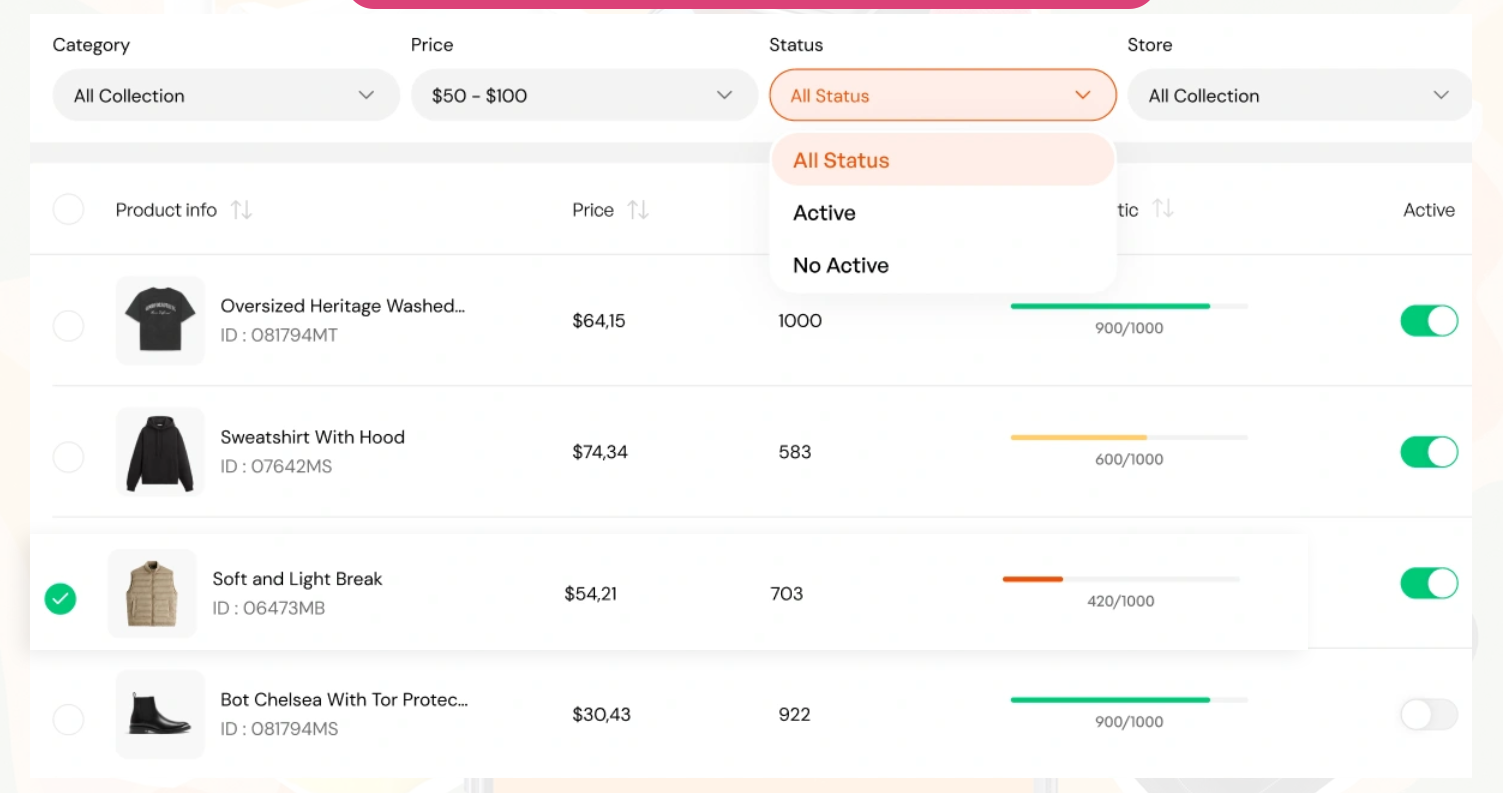Click the ID : 081794MS text
The image size is (1503, 793).
pyautogui.click(x=279, y=729)
